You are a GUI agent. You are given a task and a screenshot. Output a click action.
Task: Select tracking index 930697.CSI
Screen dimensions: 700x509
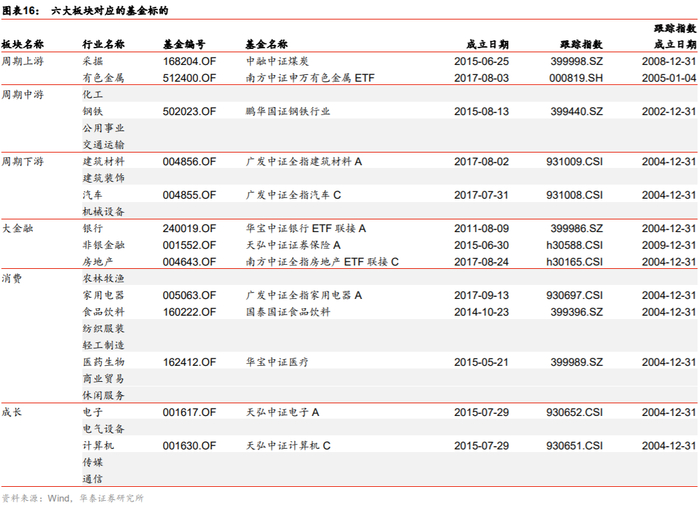[575, 296]
